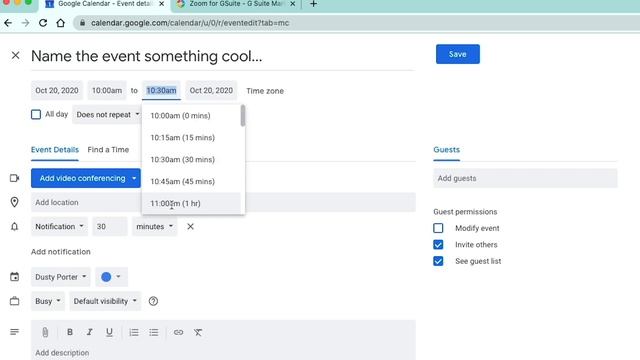Insert a numbered list
640x360 pixels.
(x=134, y=332)
